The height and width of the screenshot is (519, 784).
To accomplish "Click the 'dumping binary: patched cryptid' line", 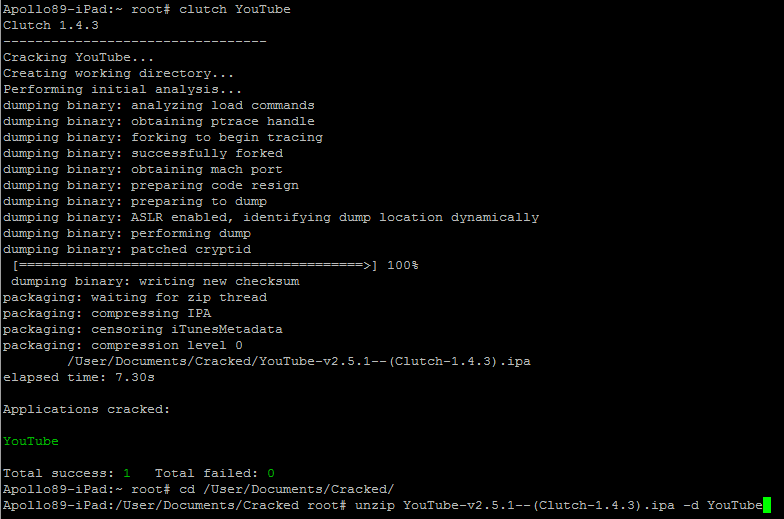I will tap(127, 249).
